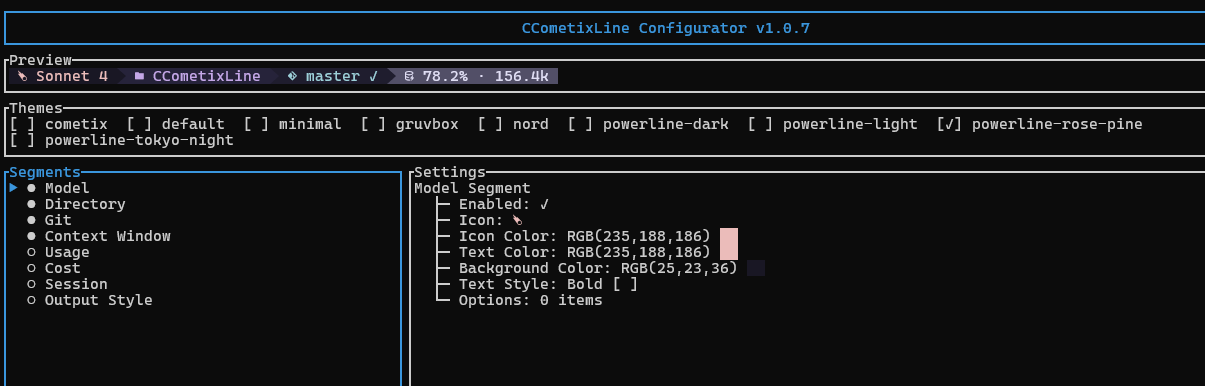
Task: Expand the Options: 0 items row
Action: tap(530, 300)
